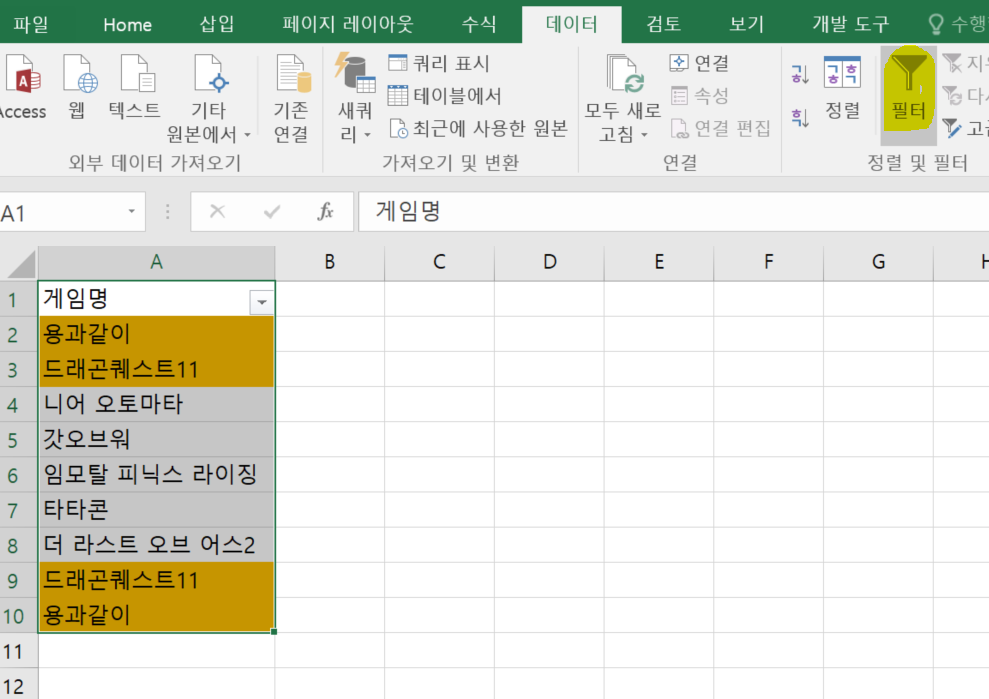Click the formula bar containing 게임명
The height and width of the screenshot is (699, 989).
[x=674, y=211]
